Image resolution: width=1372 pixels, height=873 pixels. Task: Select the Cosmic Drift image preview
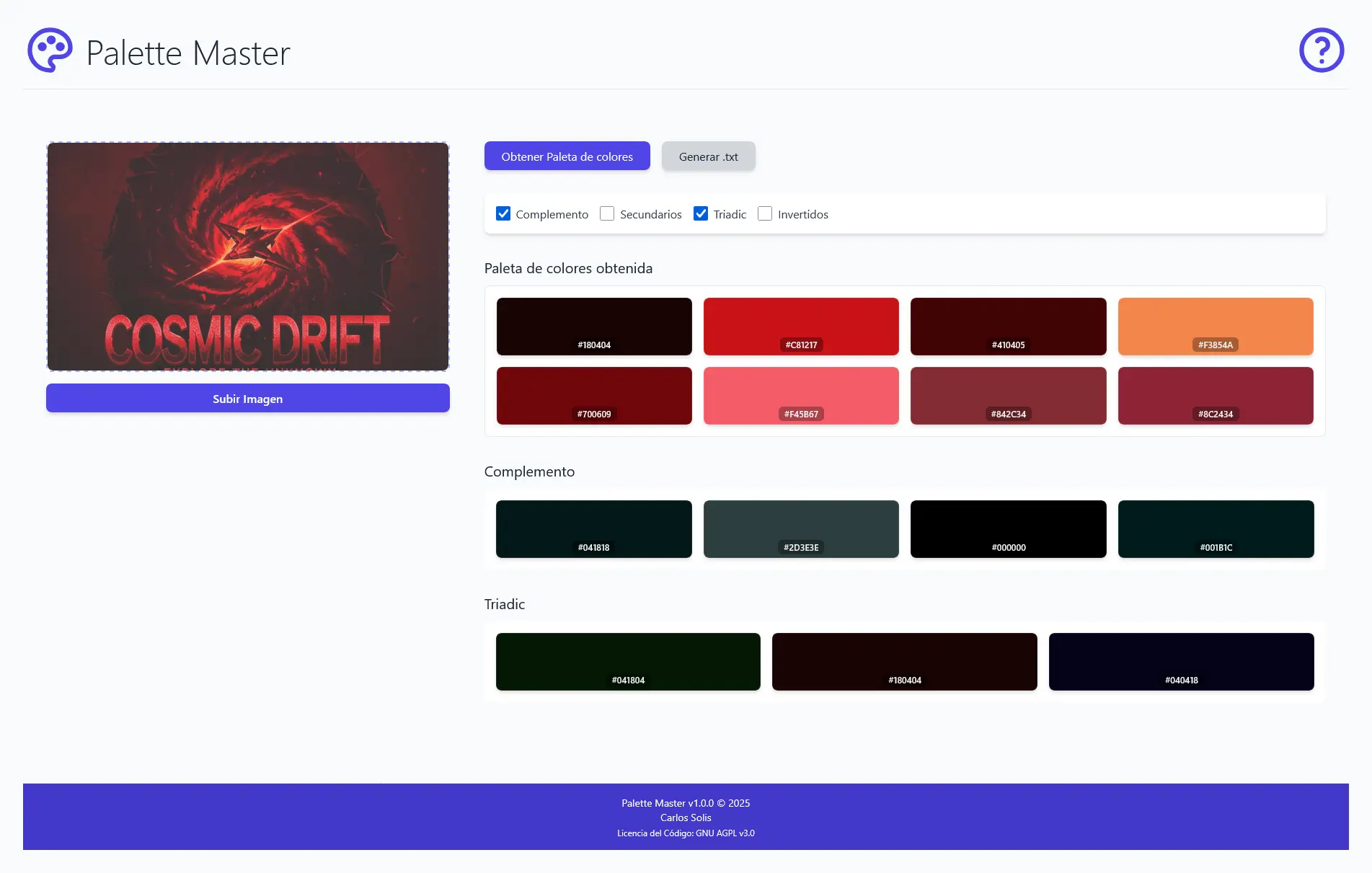pyautogui.click(x=247, y=257)
